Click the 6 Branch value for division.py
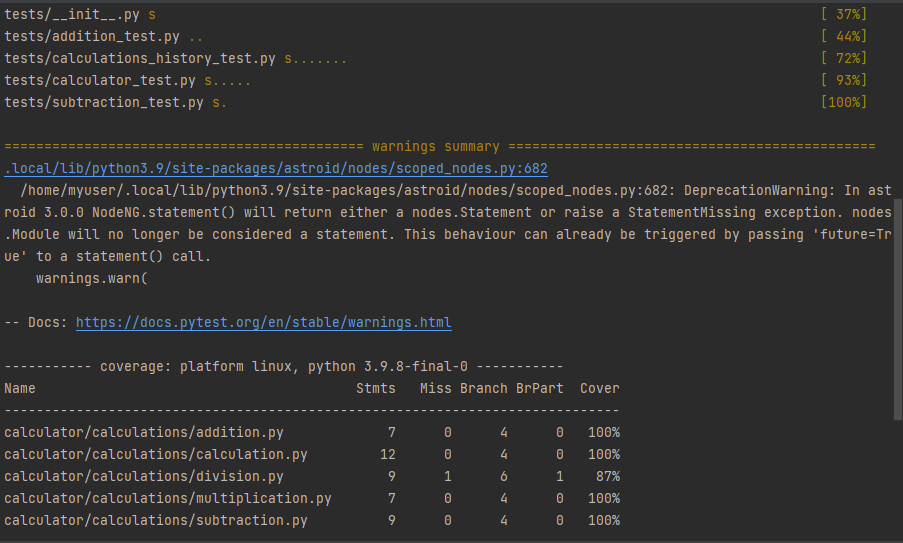 pyautogui.click(x=504, y=476)
